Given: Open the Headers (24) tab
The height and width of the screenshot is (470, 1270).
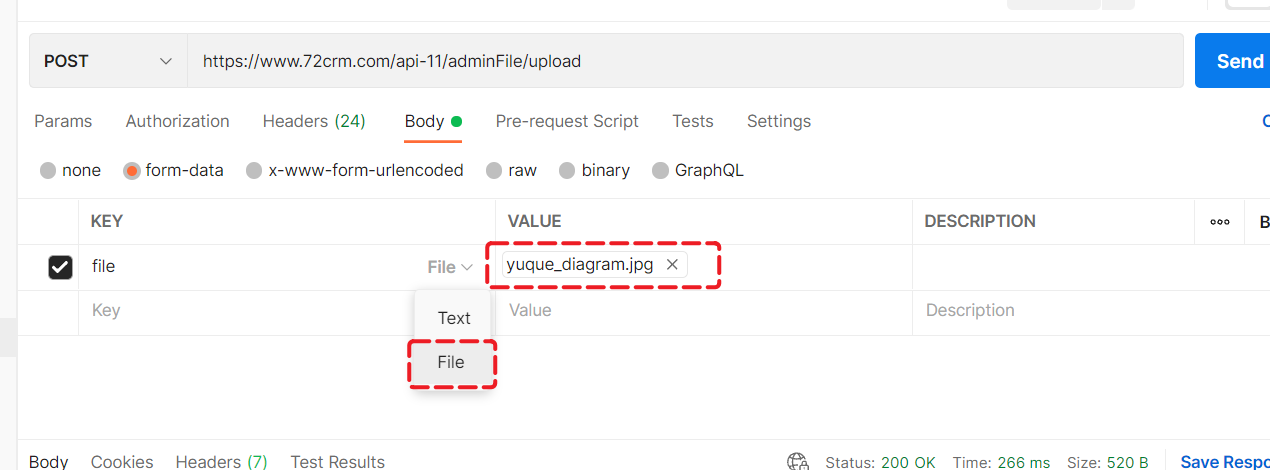Looking at the screenshot, I should pos(314,121).
